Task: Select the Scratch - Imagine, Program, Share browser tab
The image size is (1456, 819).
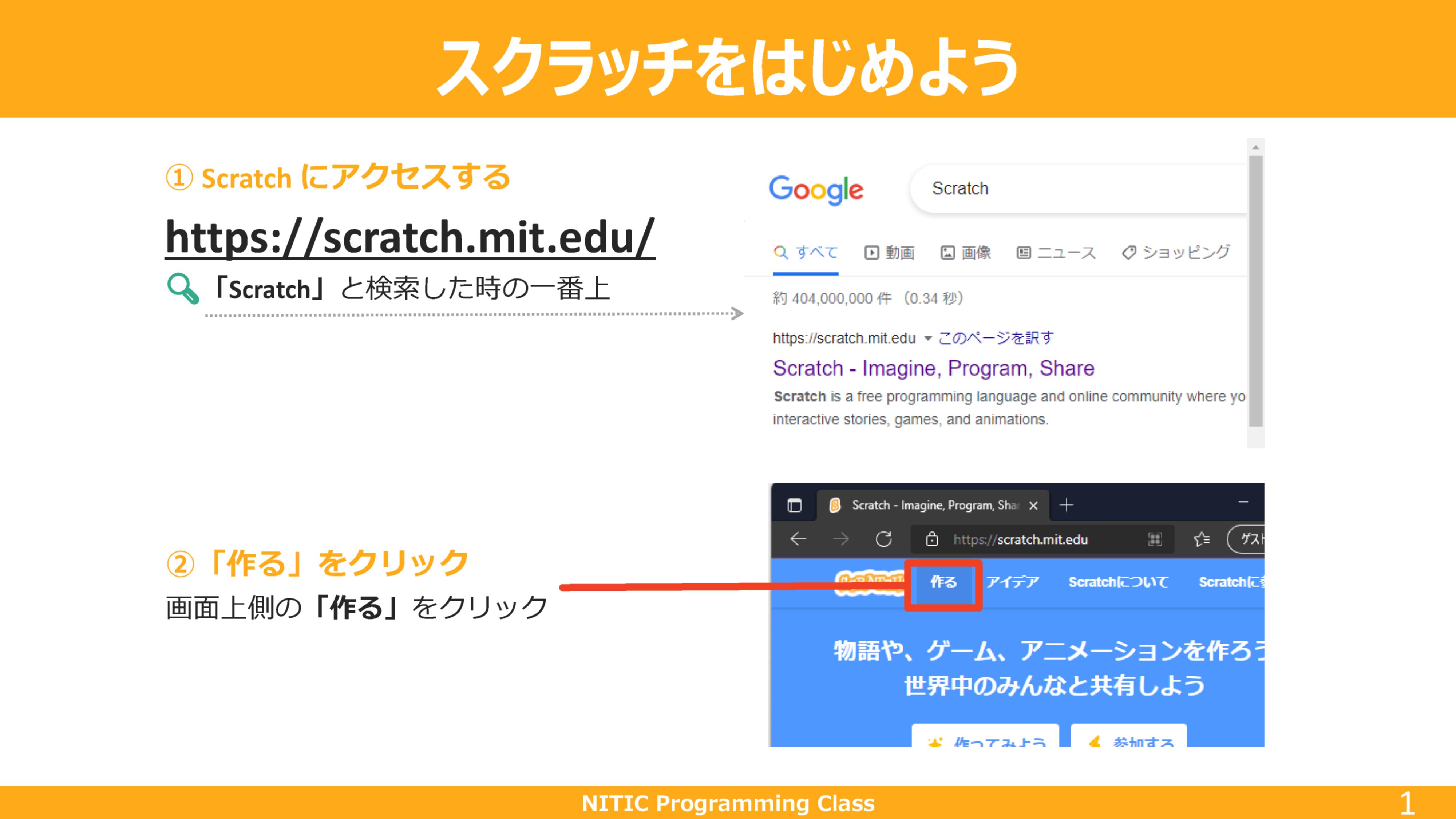Action: pos(933,505)
